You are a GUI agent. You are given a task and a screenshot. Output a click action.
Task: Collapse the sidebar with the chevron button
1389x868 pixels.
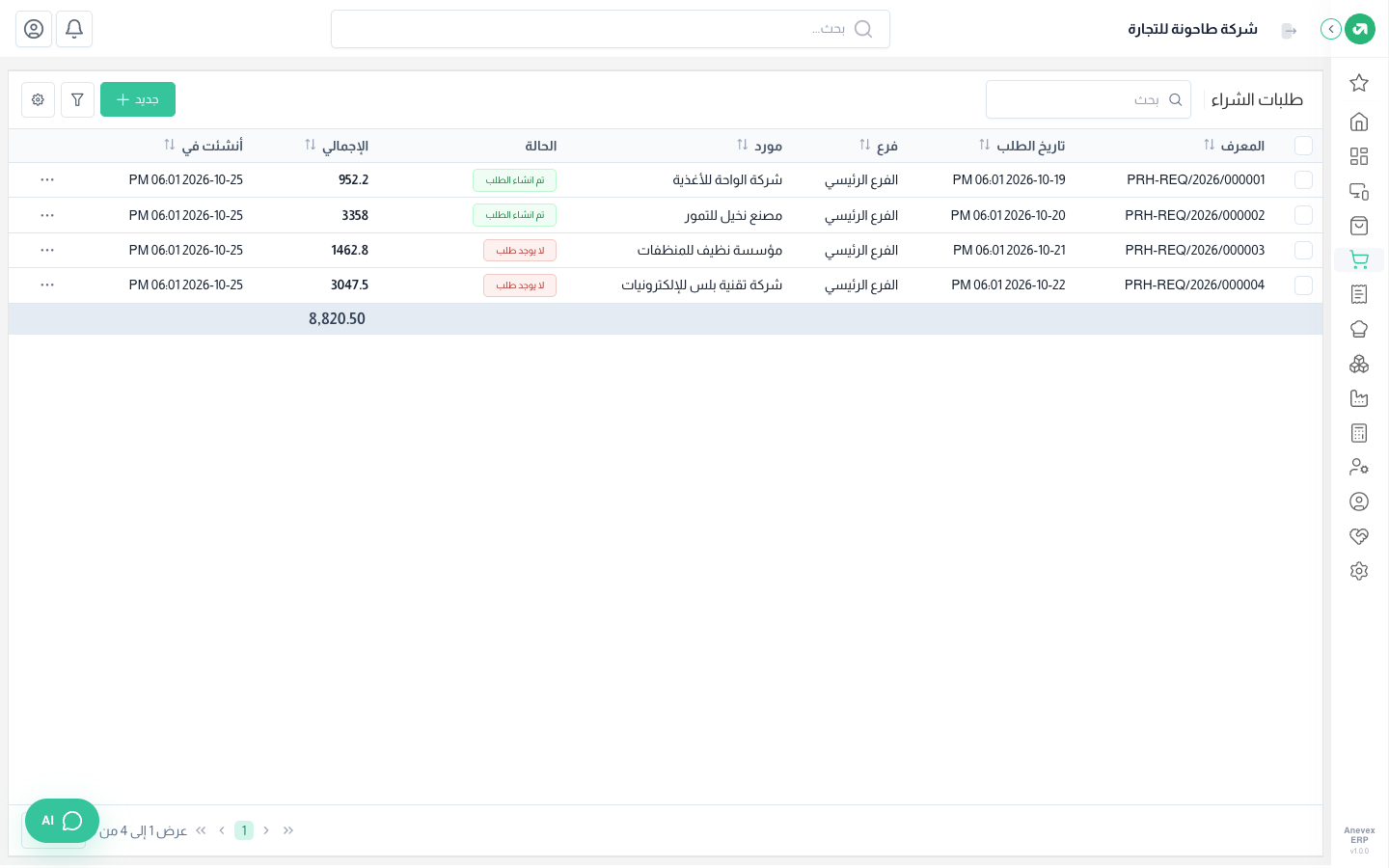(1331, 29)
